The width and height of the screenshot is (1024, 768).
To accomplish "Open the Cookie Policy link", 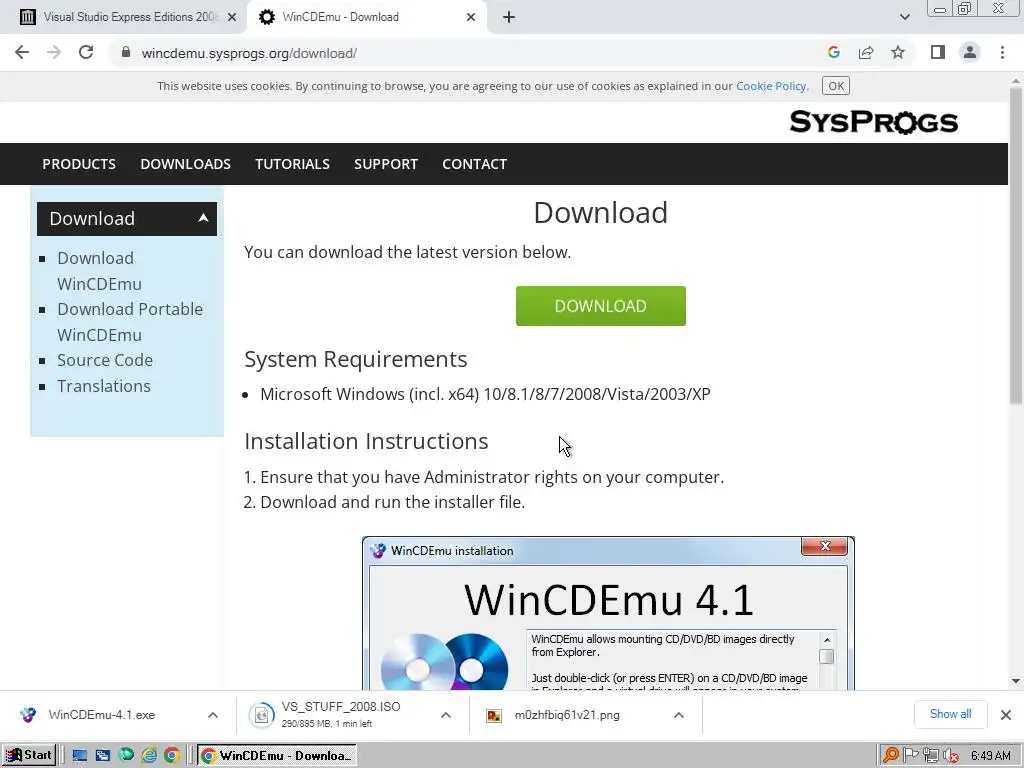I will 771,86.
